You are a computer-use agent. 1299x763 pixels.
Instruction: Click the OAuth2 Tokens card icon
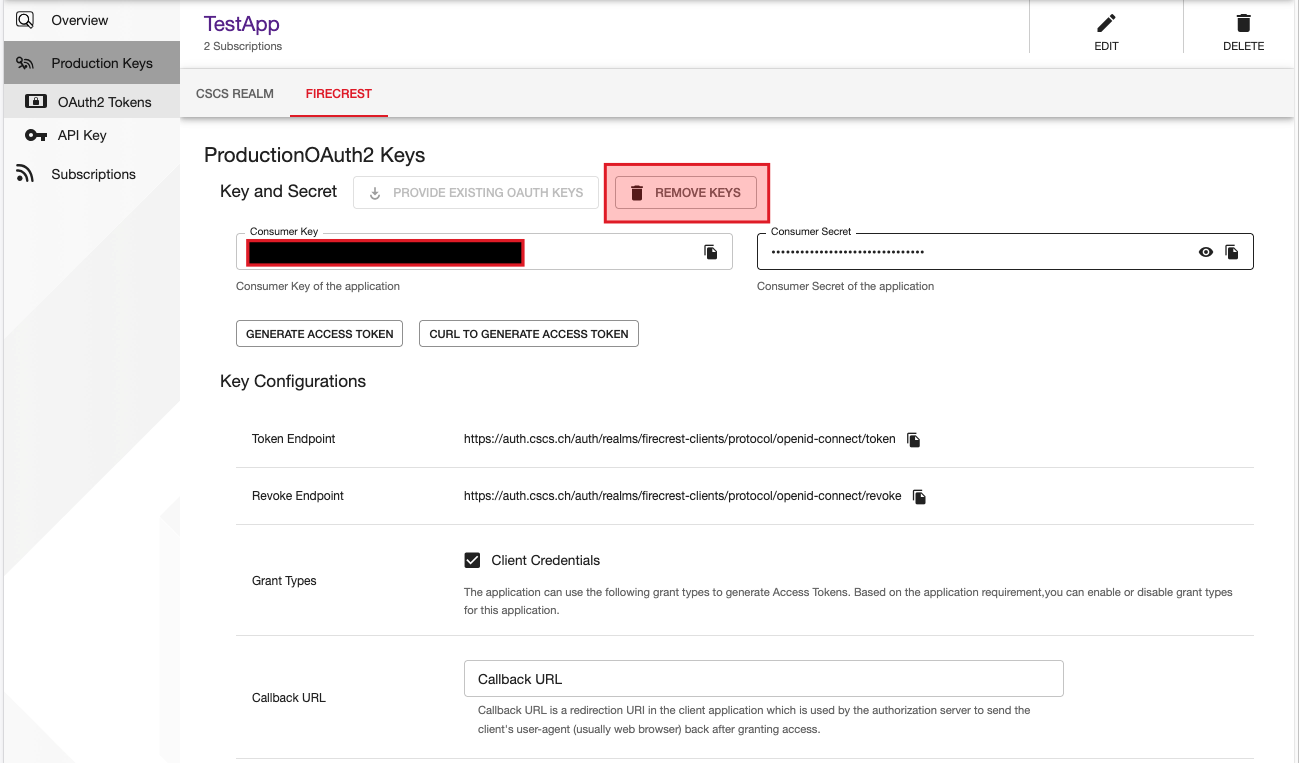pos(37,101)
